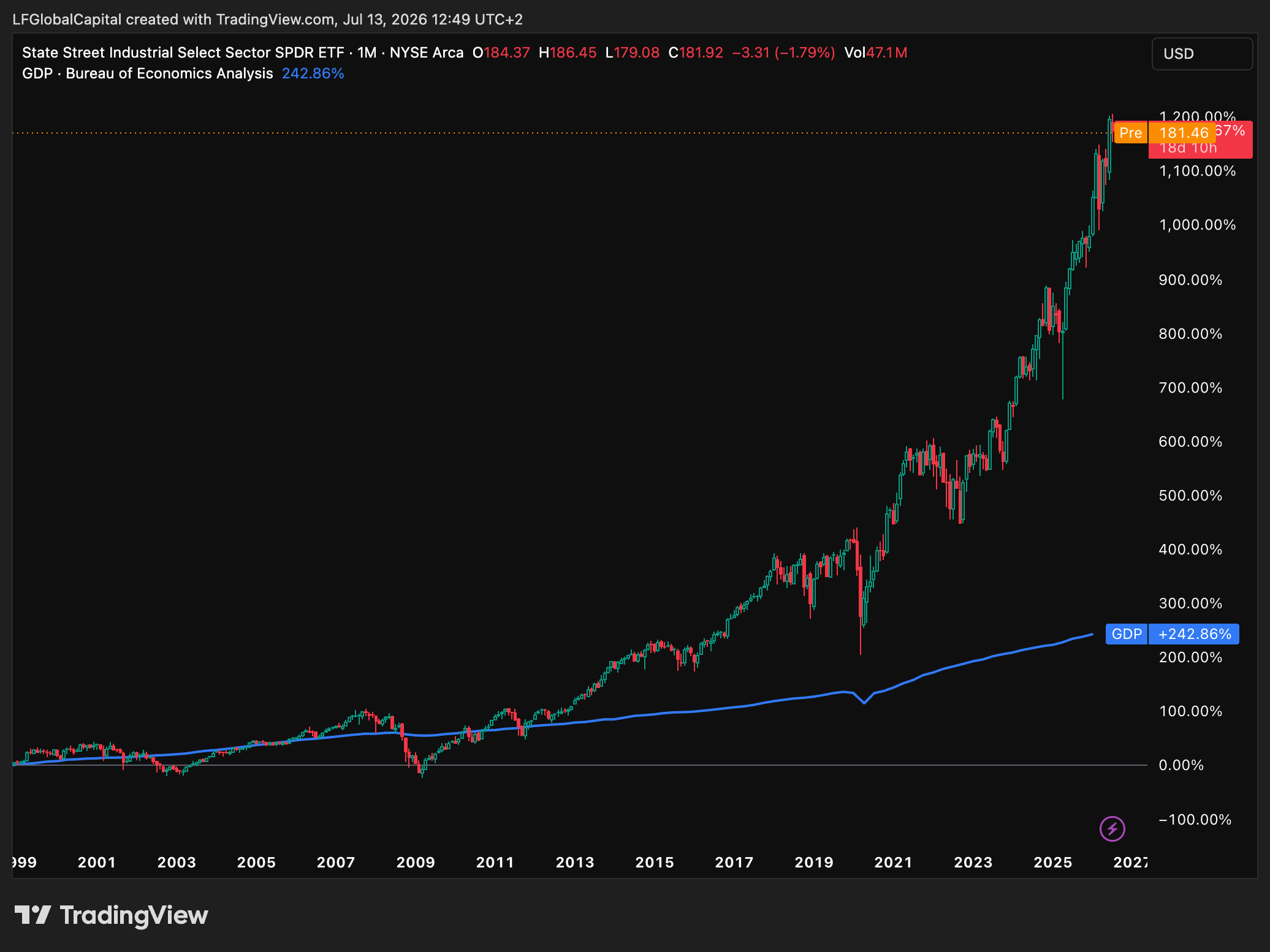Select the State Street Industrial Select Sector SPDR ETF title
The height and width of the screenshot is (952, 1270).
(x=183, y=53)
